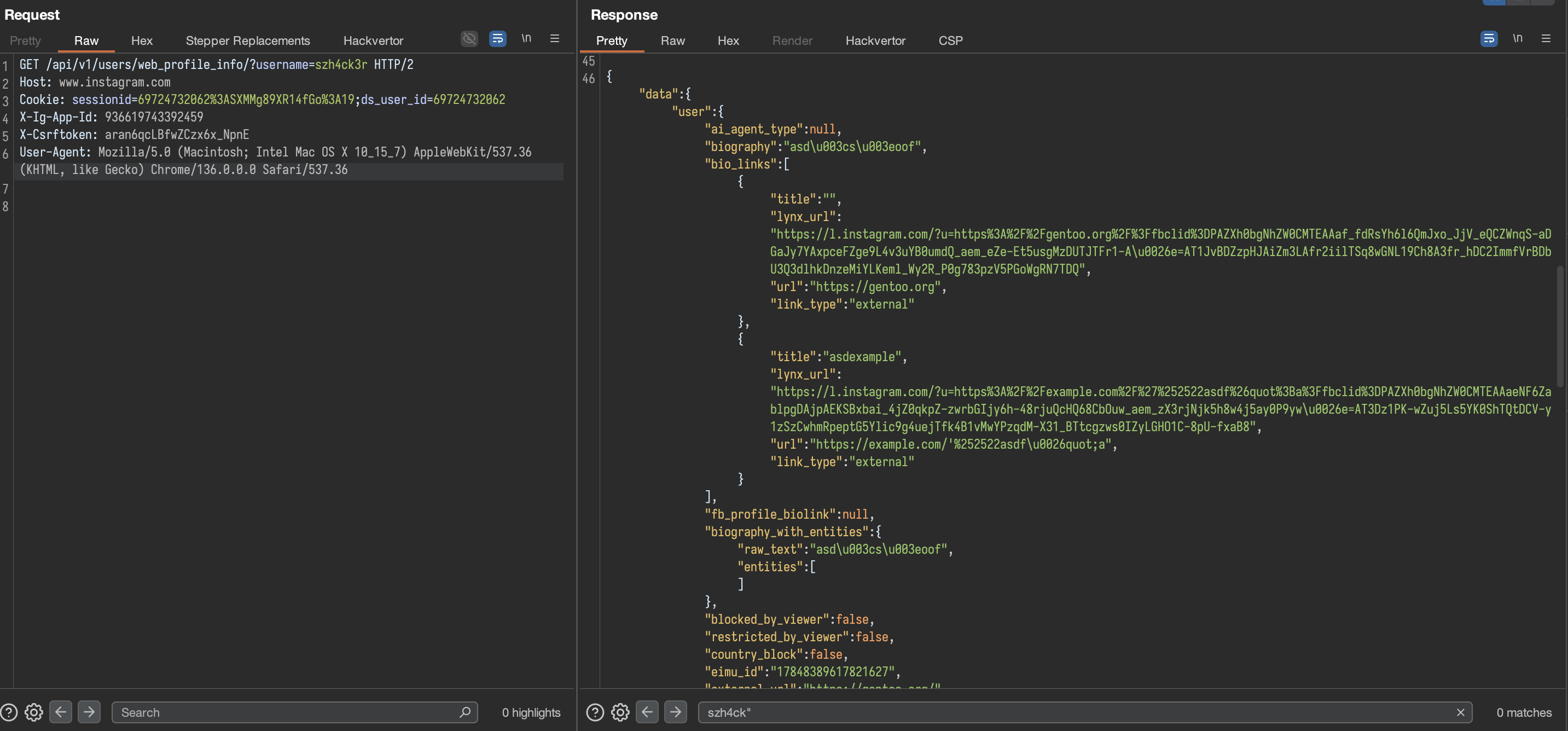The width and height of the screenshot is (1568, 731).
Task: Click the "0 highlights" label in Request
Action: (x=531, y=712)
